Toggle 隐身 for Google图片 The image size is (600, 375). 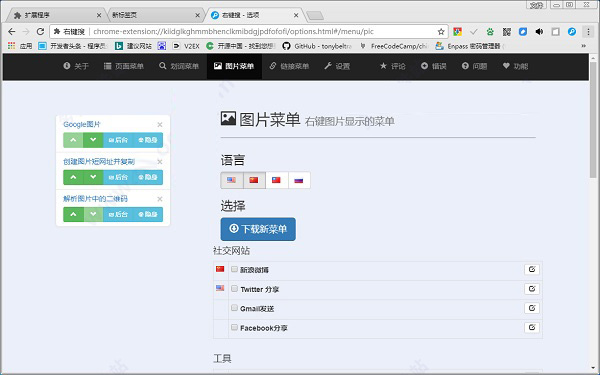pyautogui.click(x=148, y=140)
